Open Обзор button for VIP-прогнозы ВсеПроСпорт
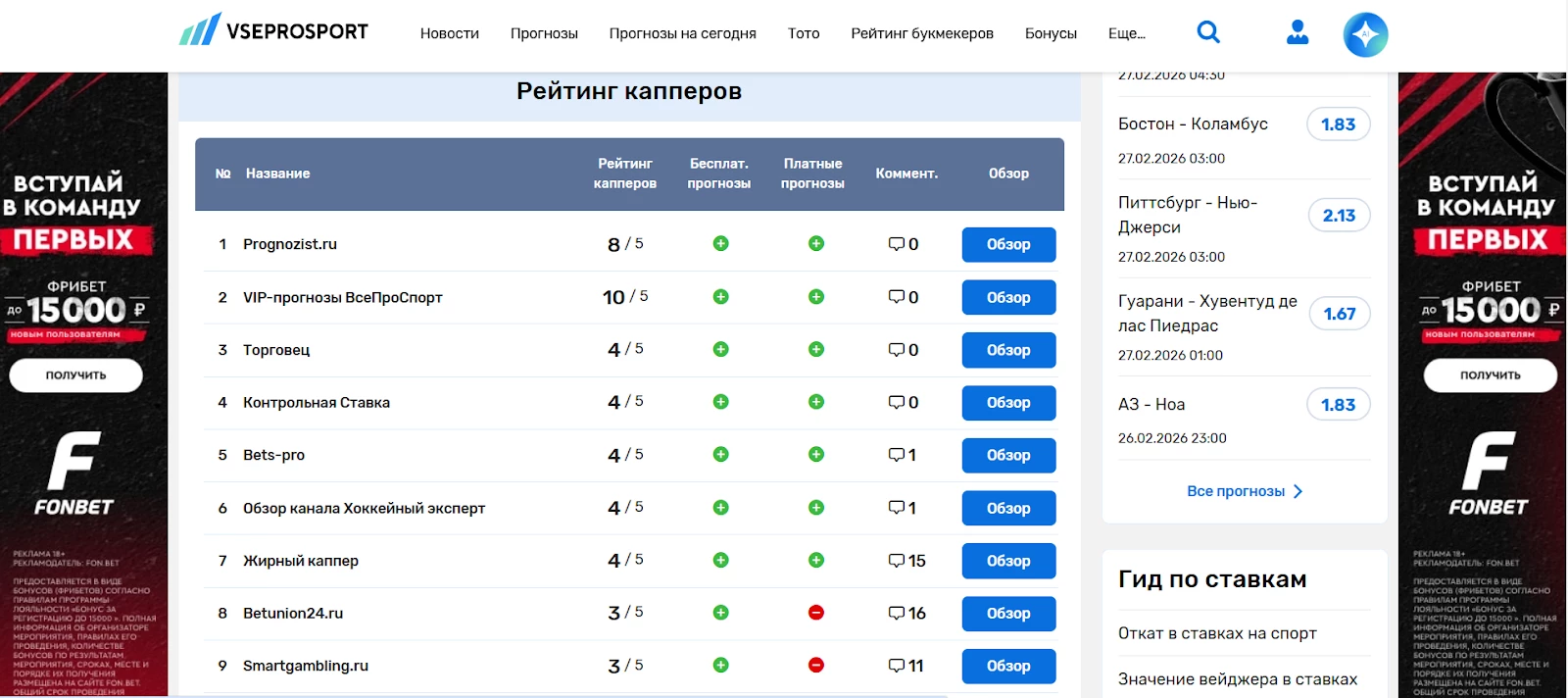Image resolution: width=1568 pixels, height=698 pixels. (1008, 297)
